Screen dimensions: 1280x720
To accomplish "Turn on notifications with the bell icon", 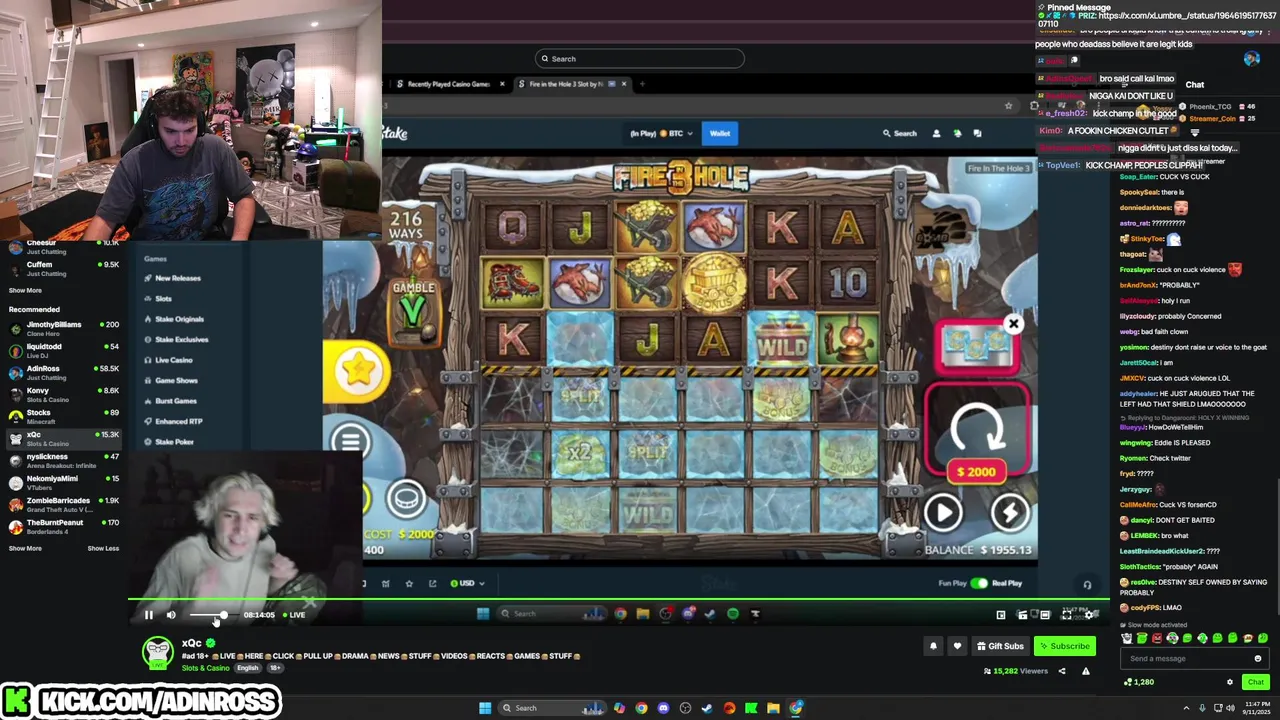I will (x=933, y=646).
